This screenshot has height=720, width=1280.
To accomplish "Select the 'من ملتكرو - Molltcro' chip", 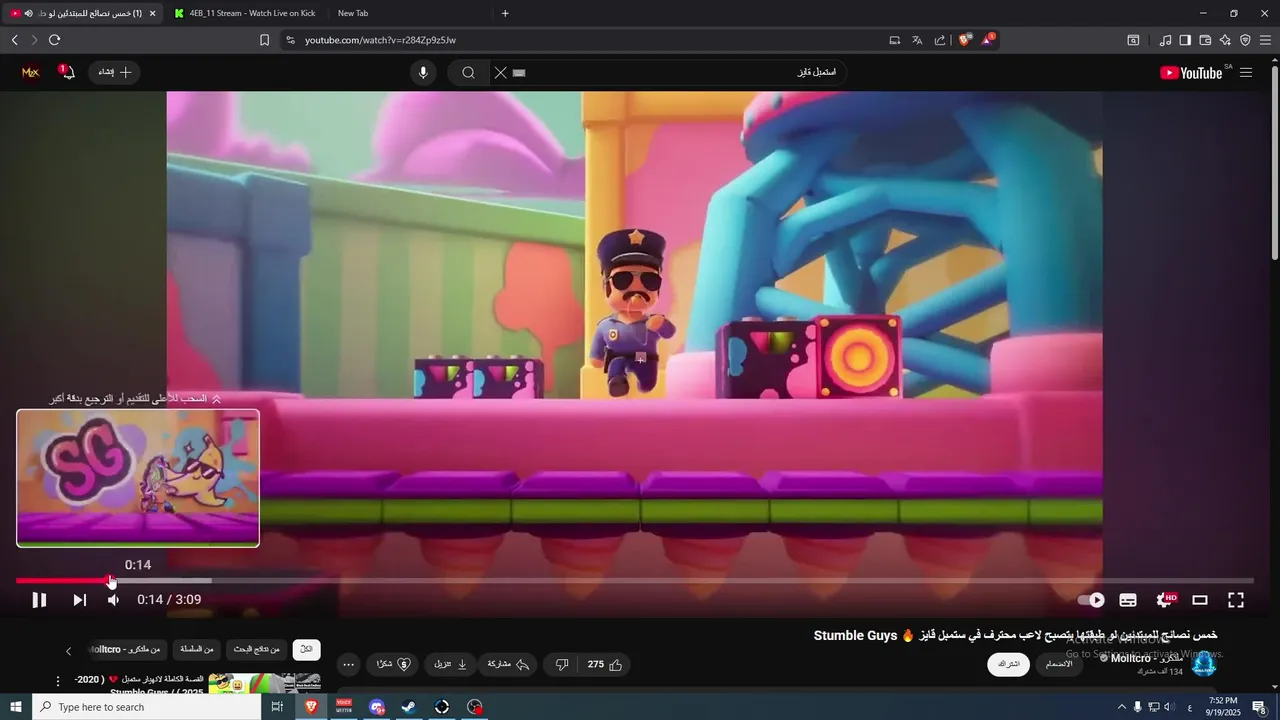I will [127, 650].
